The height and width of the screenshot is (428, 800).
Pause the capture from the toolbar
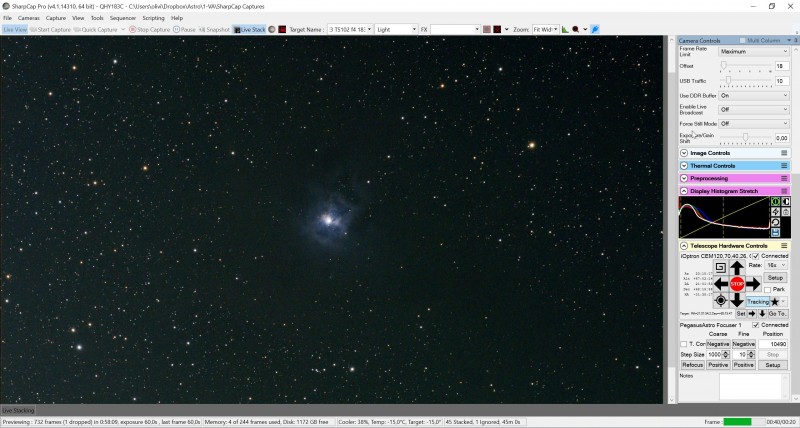[x=184, y=30]
